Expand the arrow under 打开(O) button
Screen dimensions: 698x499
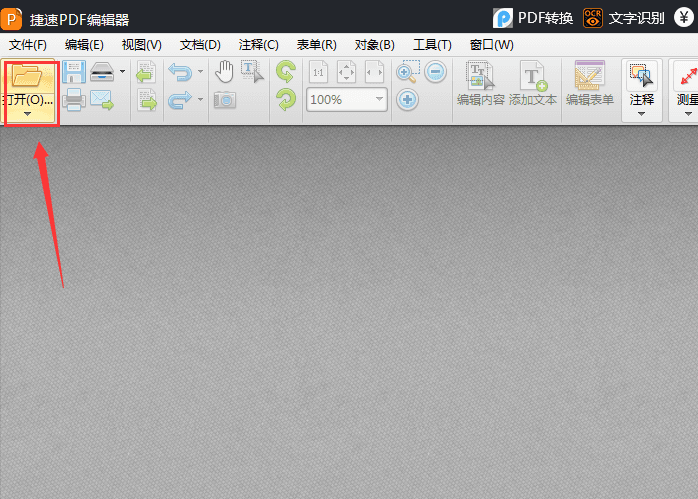click(x=30, y=115)
